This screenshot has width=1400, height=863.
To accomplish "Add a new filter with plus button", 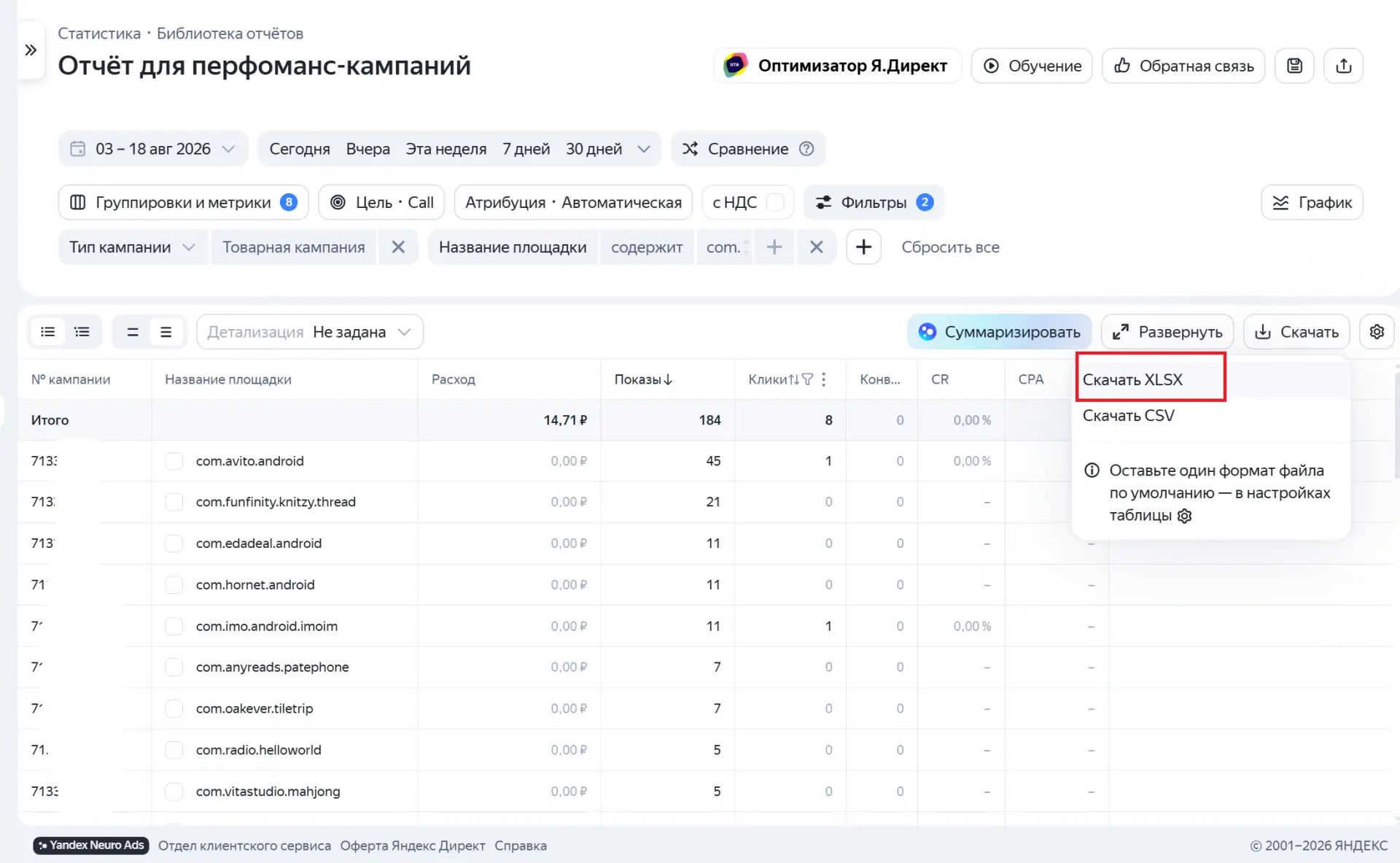I will (x=863, y=247).
